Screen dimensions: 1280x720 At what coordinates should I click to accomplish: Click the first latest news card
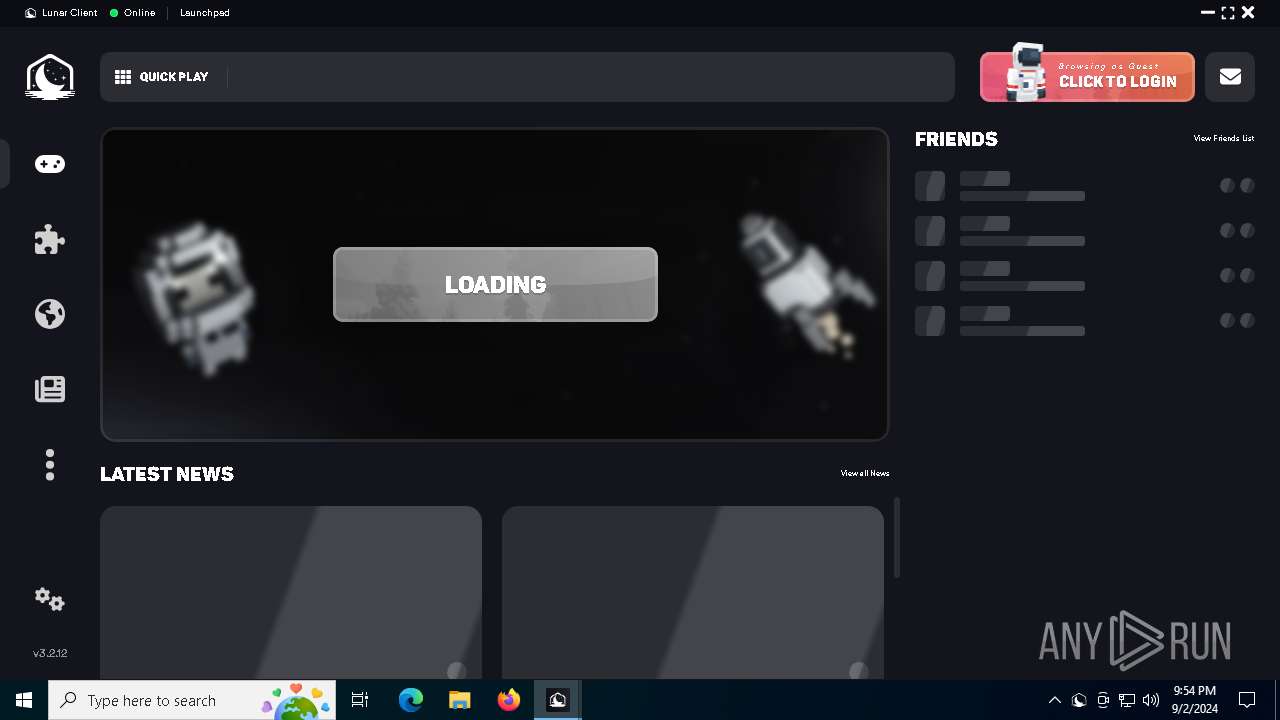(x=291, y=592)
